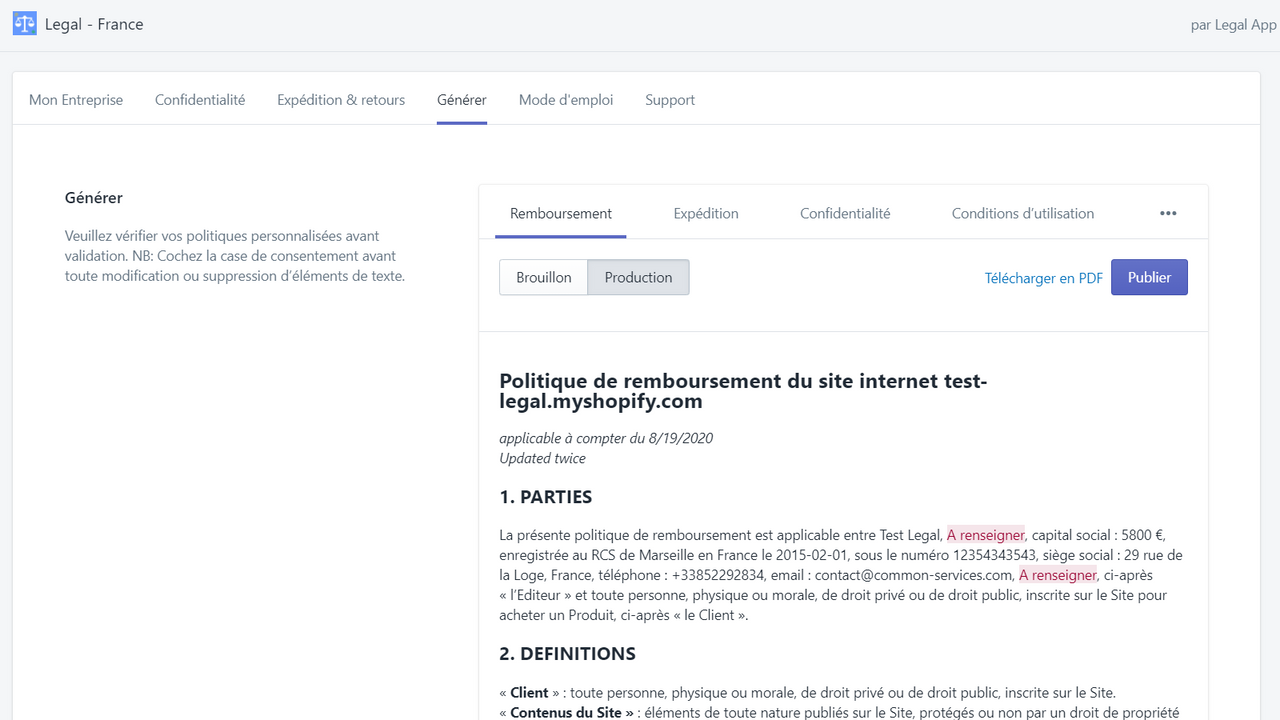Go to the Support tab
The width and height of the screenshot is (1280, 720).
(x=670, y=100)
